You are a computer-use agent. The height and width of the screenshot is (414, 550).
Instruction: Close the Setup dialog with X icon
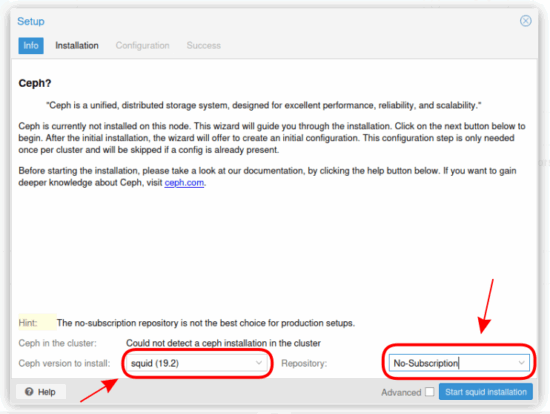[525, 21]
